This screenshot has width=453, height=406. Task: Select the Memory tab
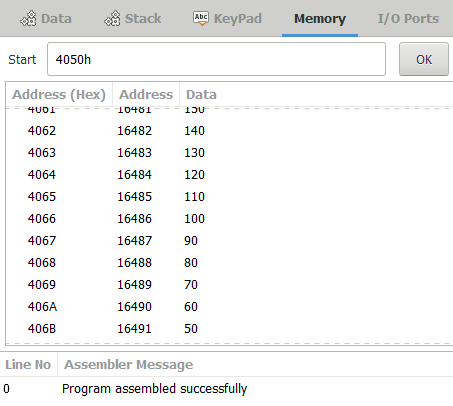[x=320, y=19]
